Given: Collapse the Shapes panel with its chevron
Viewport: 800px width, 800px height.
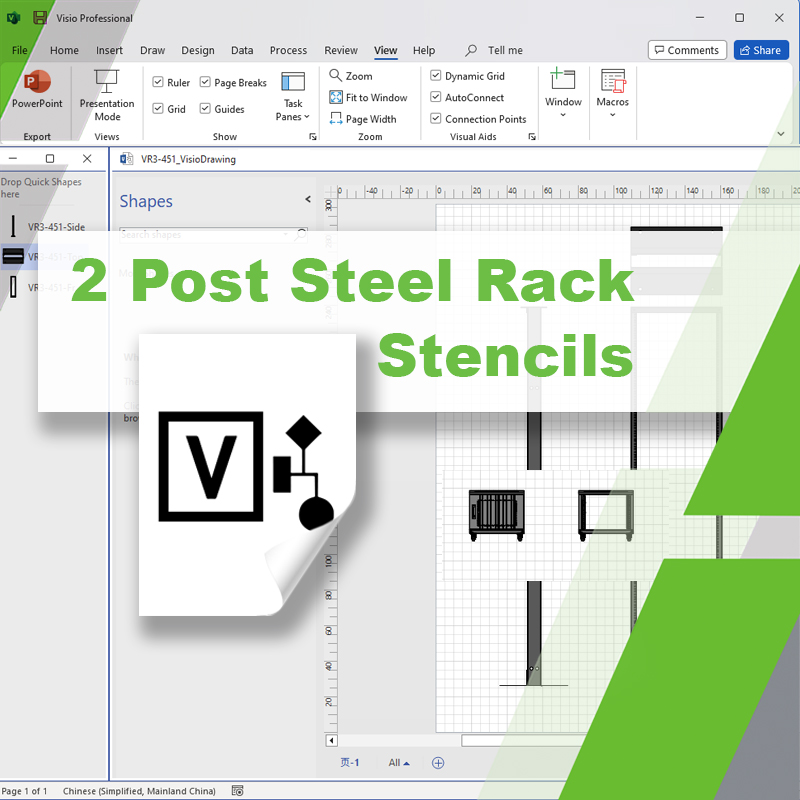Looking at the screenshot, I should point(307,199).
